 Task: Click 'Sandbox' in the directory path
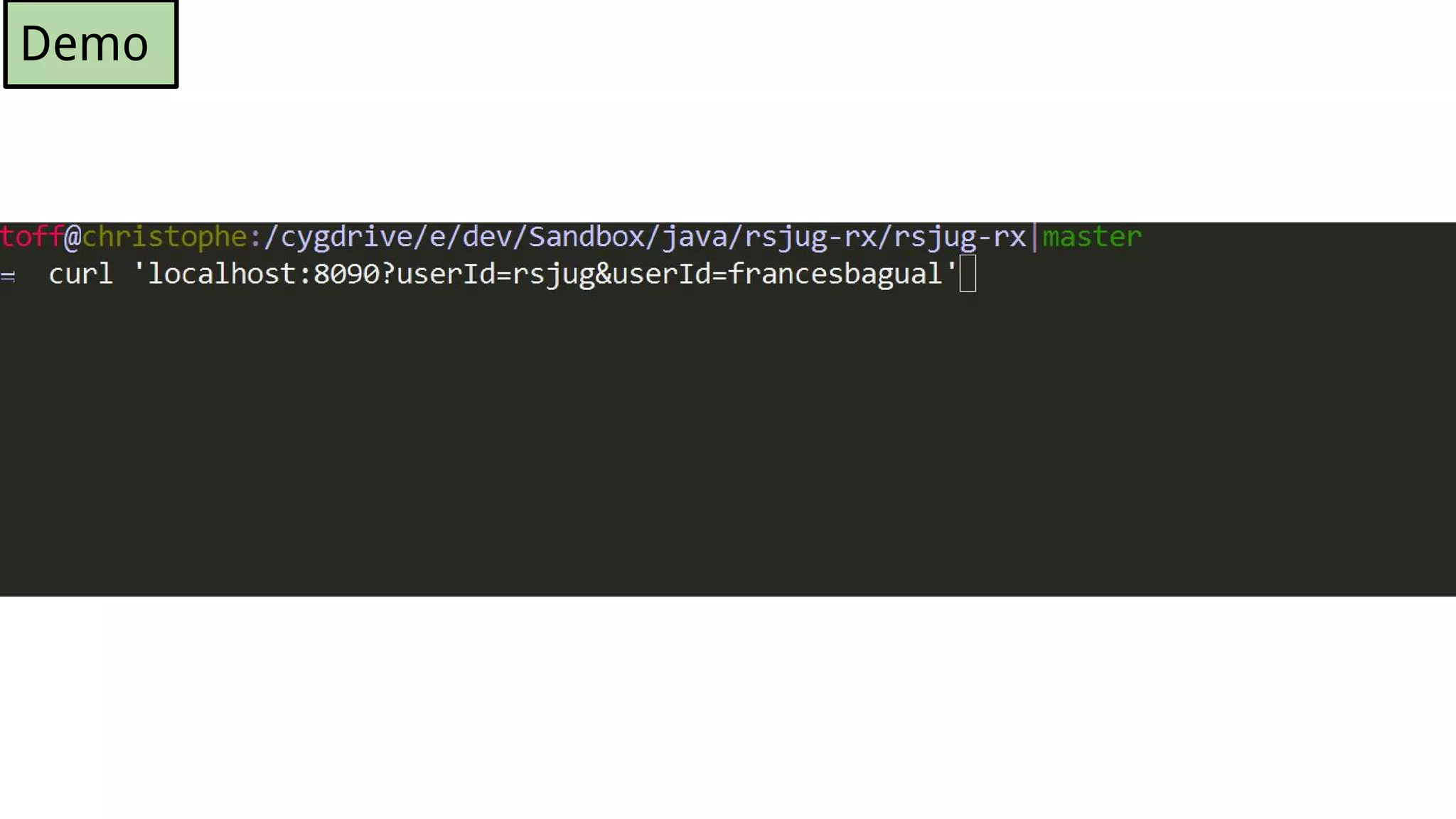pyautogui.click(x=587, y=237)
